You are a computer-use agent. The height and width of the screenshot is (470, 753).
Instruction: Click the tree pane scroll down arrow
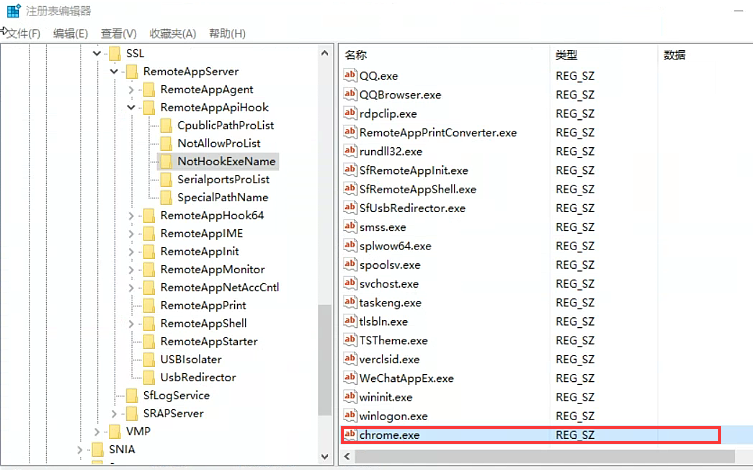325,457
